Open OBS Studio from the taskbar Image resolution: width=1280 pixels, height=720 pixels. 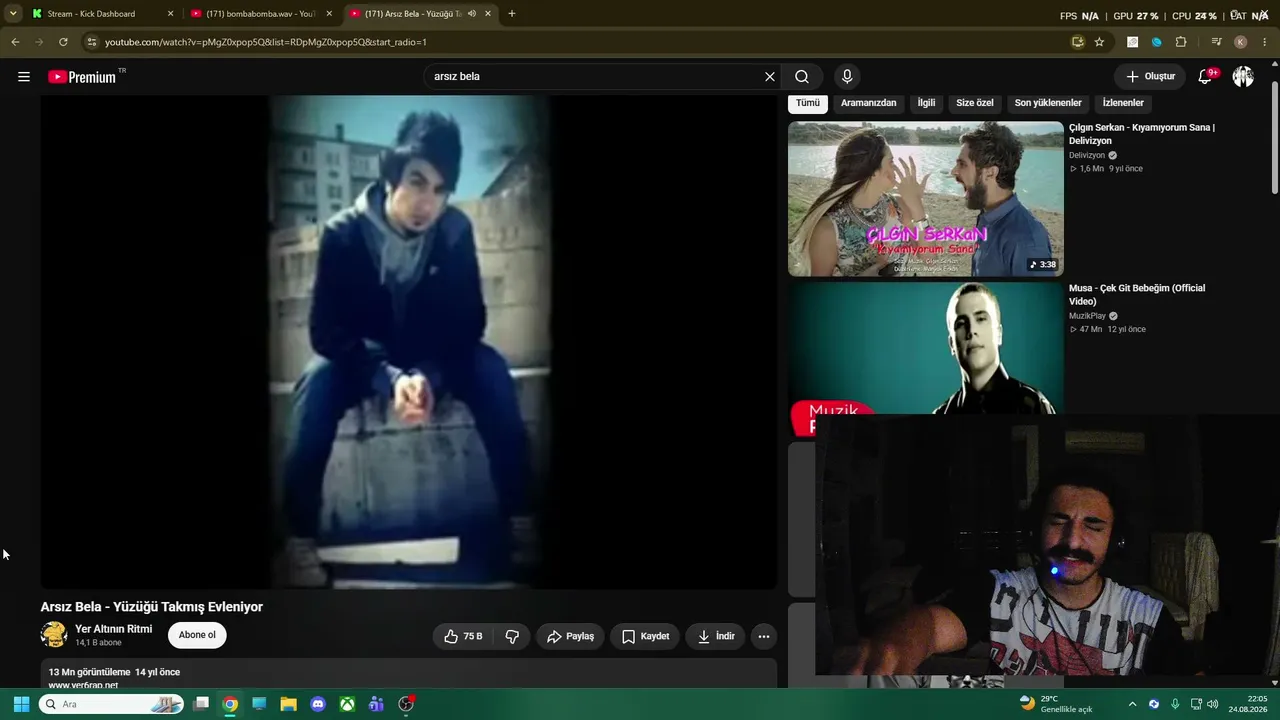click(406, 704)
